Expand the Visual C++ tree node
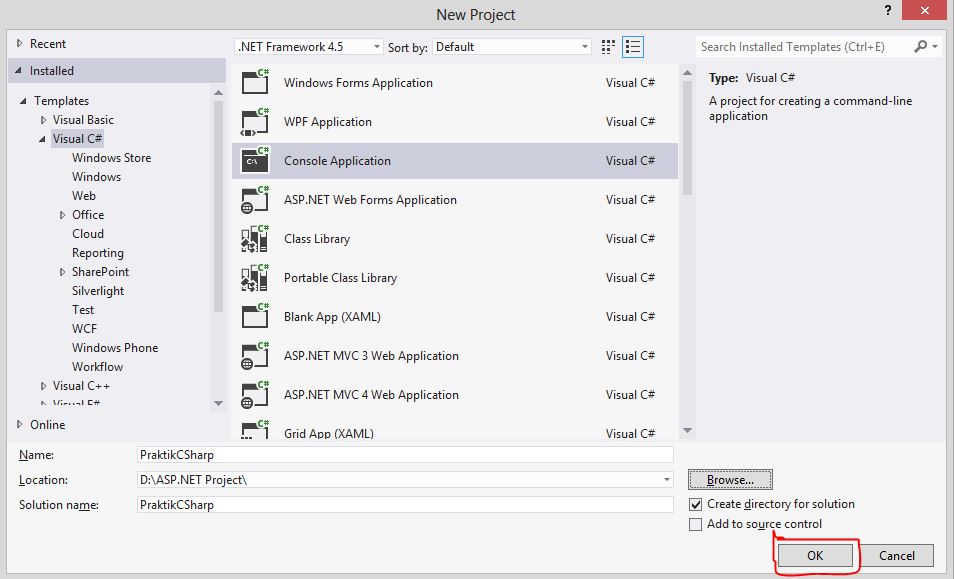Image resolution: width=954 pixels, height=579 pixels. click(x=42, y=385)
